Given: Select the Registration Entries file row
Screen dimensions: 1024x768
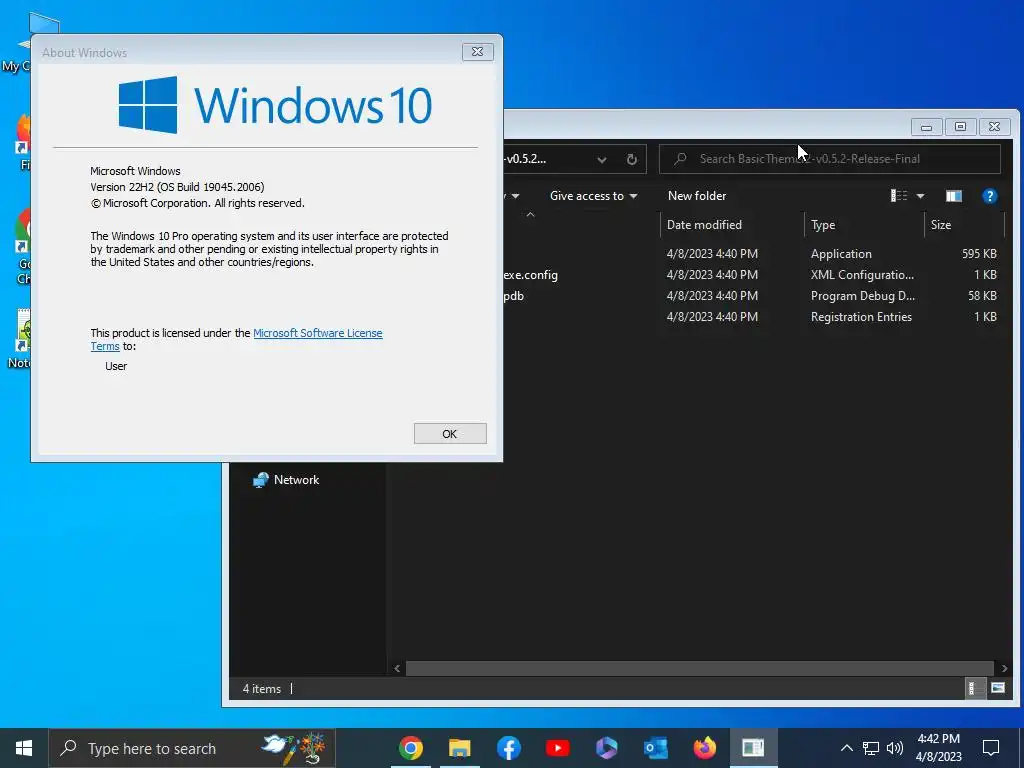Looking at the screenshot, I should tap(861, 317).
